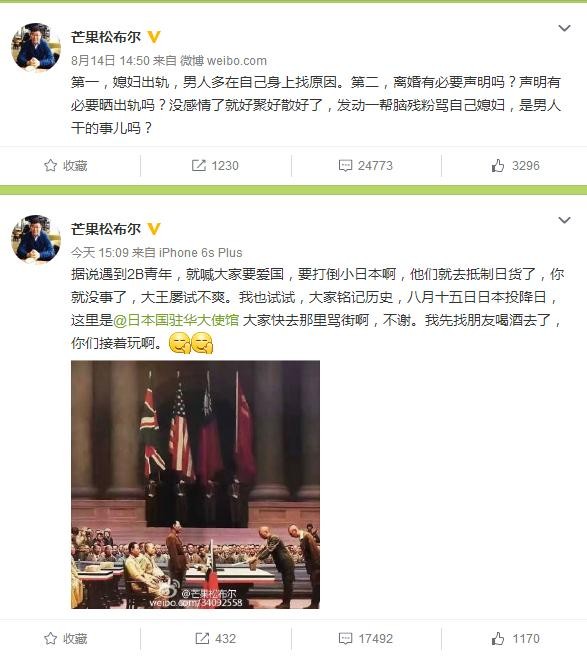The height and width of the screenshot is (658, 587).
Task: Click the repost icon showing 1230
Action: coord(198,165)
